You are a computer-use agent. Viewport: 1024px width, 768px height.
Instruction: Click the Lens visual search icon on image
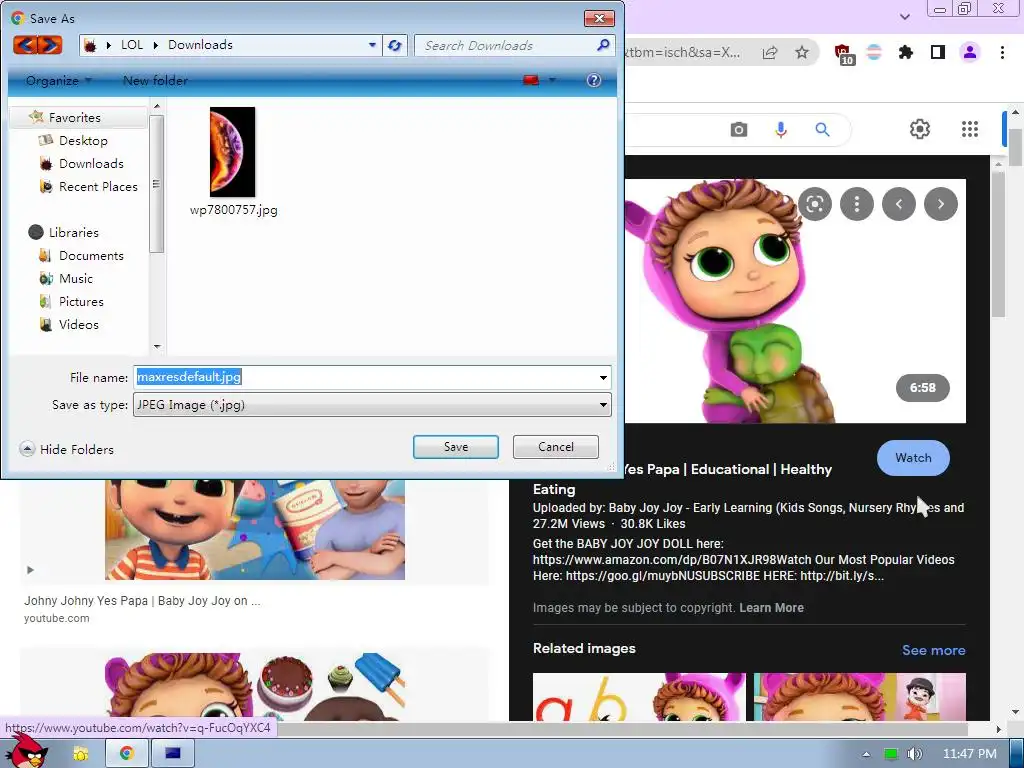coord(815,204)
